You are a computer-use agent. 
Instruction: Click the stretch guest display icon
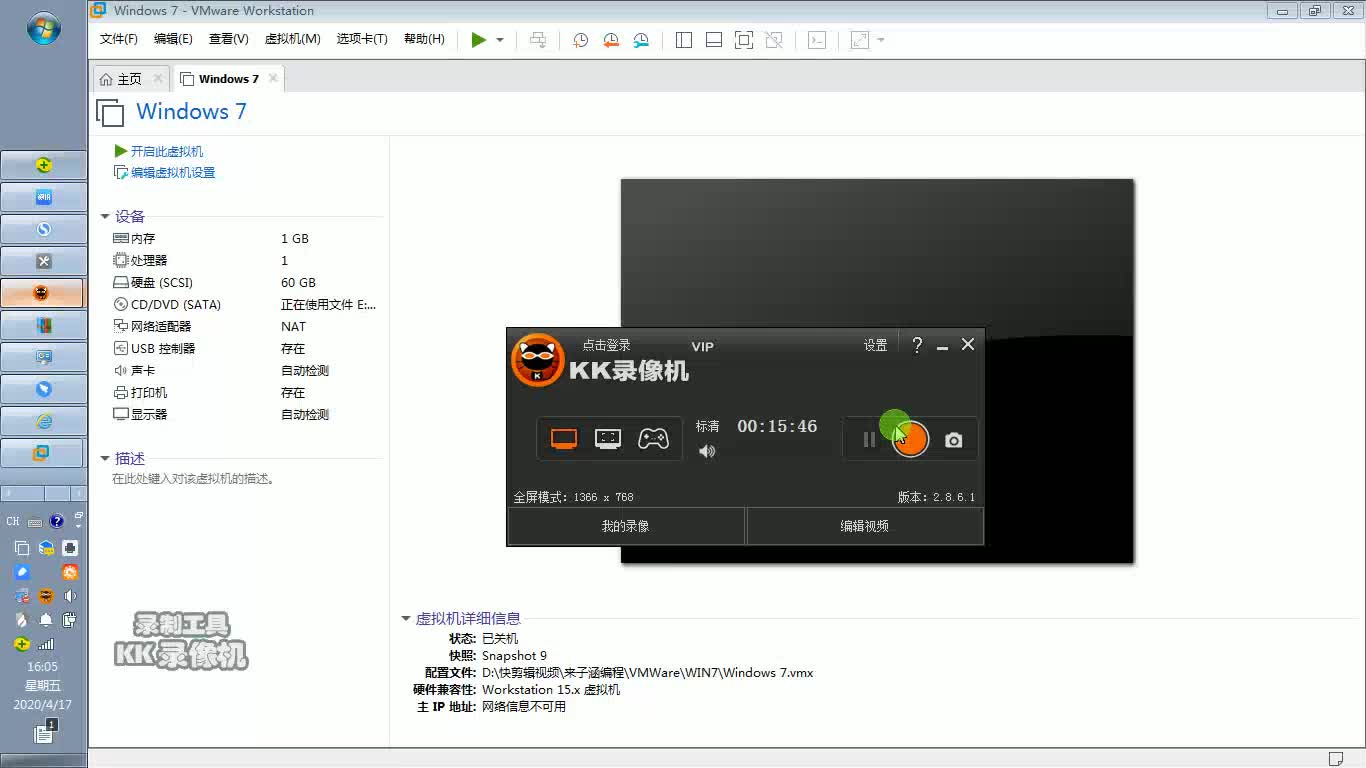tap(860, 40)
